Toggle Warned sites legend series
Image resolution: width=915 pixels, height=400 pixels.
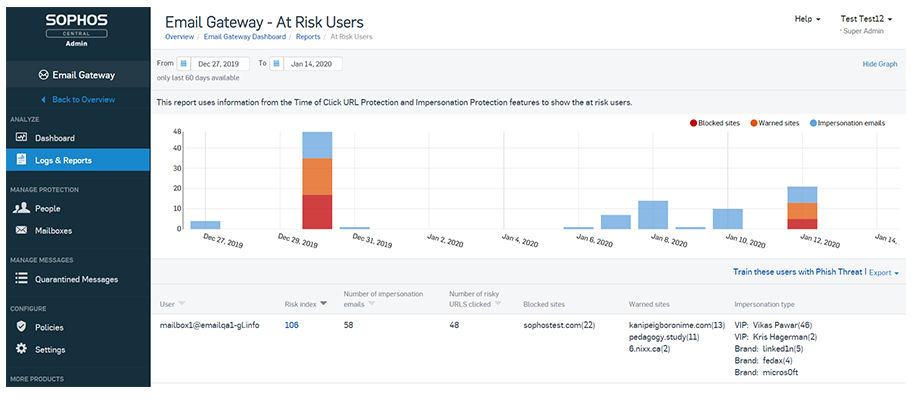(775, 123)
